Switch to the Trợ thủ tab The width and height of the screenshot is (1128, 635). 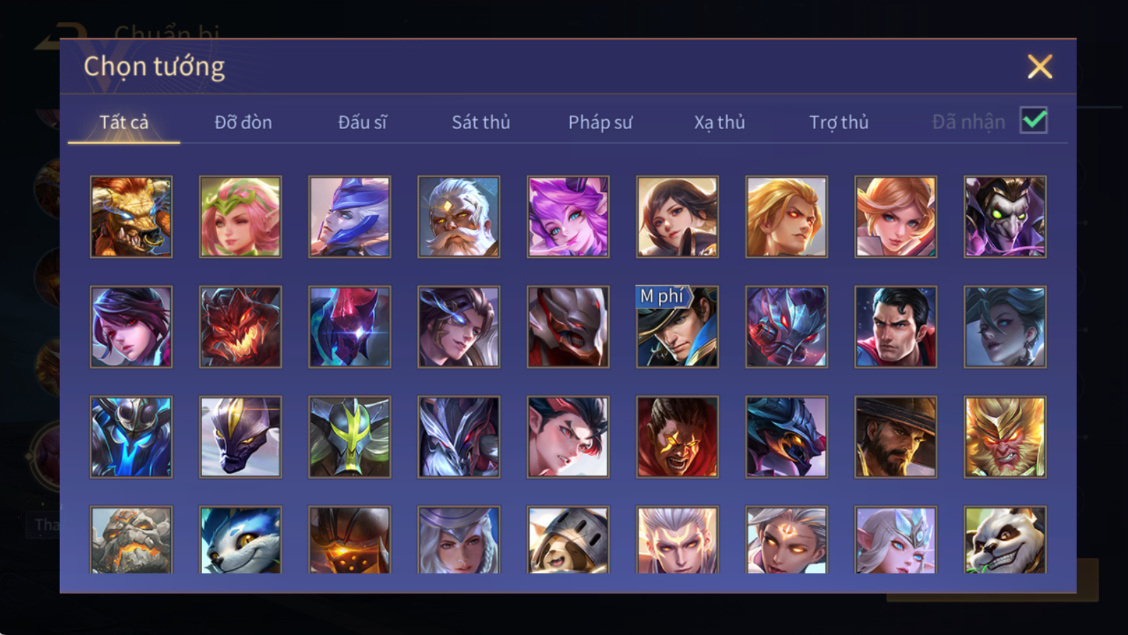[x=839, y=122]
